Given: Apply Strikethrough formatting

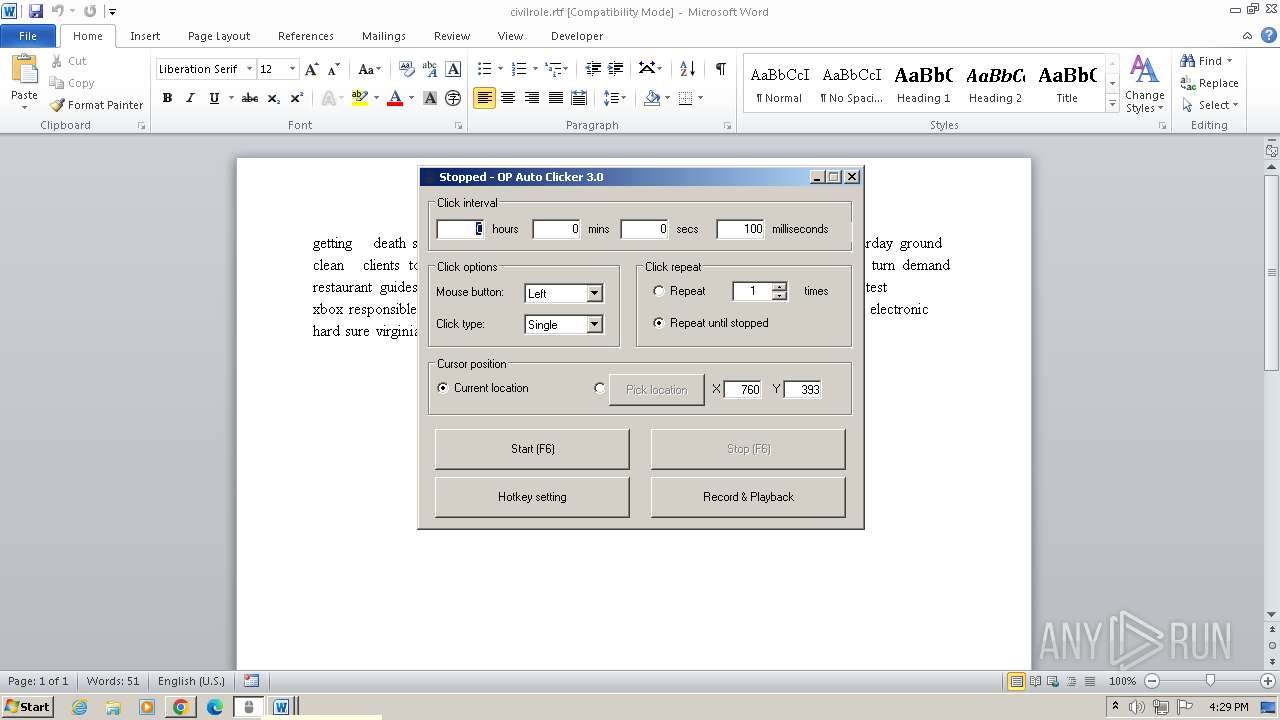Looking at the screenshot, I should [x=250, y=98].
